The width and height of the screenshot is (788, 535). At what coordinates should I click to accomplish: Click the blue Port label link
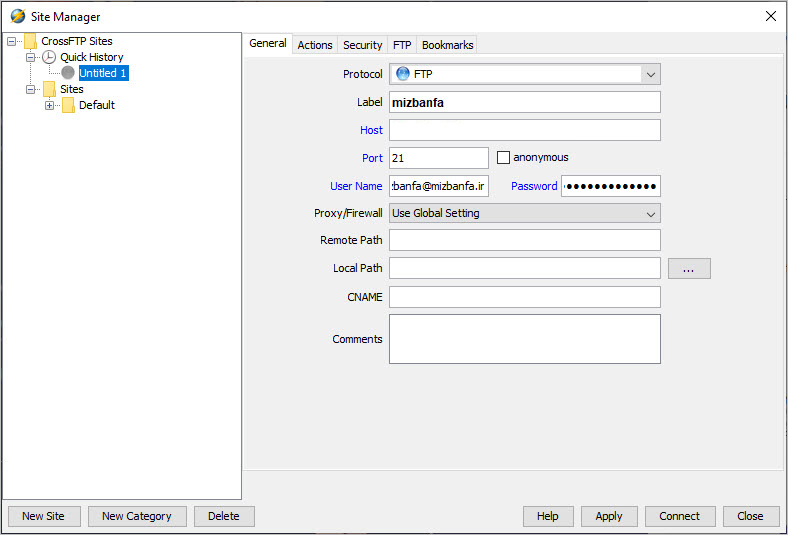click(x=372, y=158)
